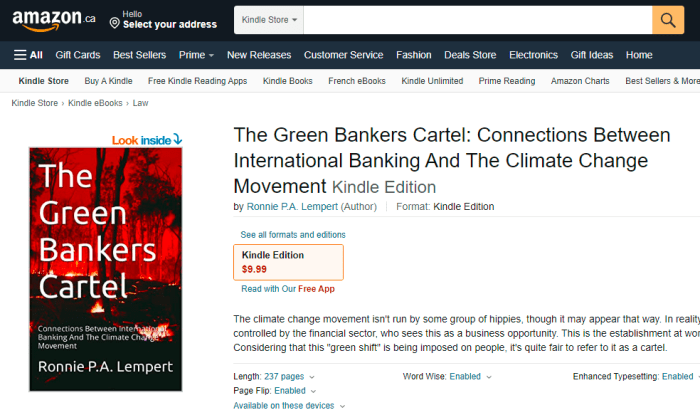Go to French eBooks section
This screenshot has height=410, width=700.
point(357,81)
